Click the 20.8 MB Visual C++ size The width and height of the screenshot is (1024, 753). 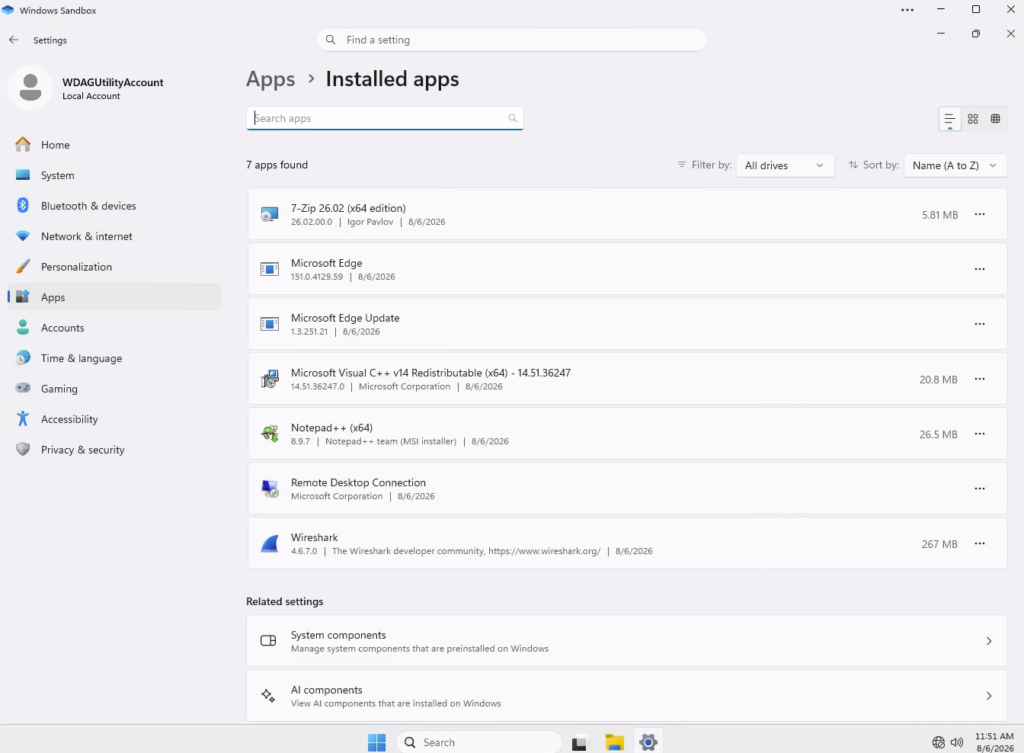point(938,379)
